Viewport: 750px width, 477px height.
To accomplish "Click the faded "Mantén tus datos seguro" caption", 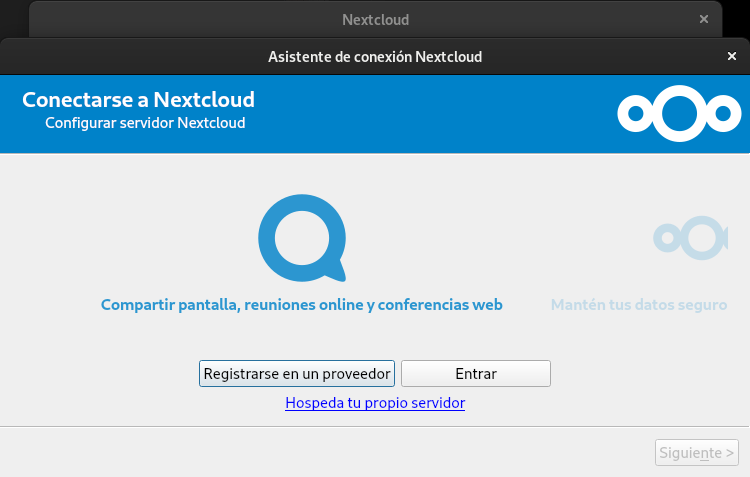I will click(639, 305).
